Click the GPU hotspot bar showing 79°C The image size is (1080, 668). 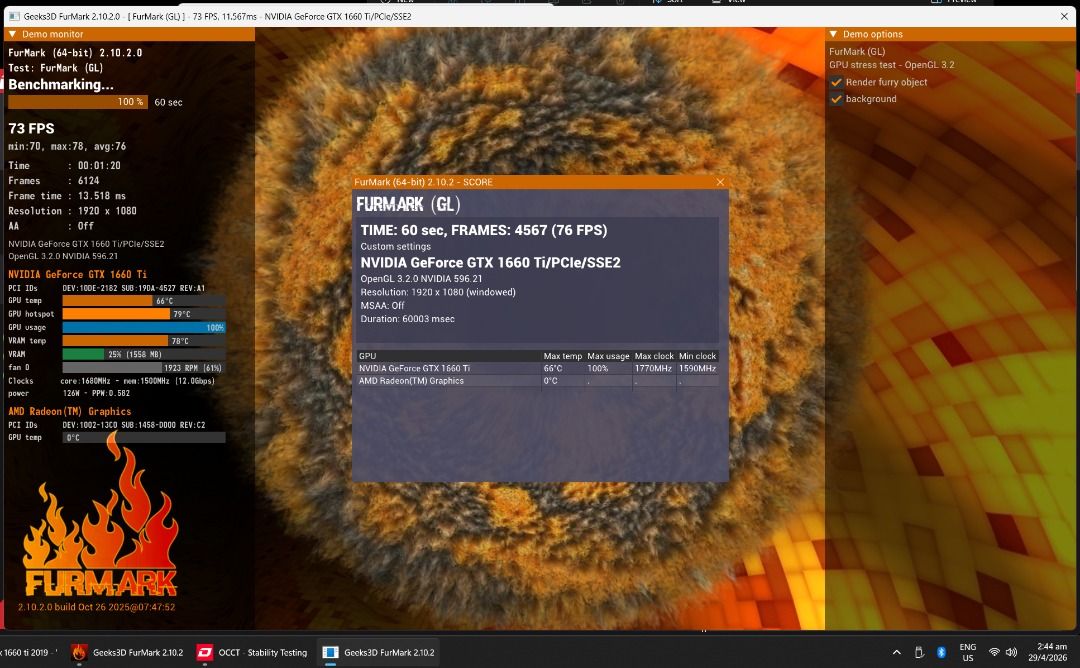143,314
